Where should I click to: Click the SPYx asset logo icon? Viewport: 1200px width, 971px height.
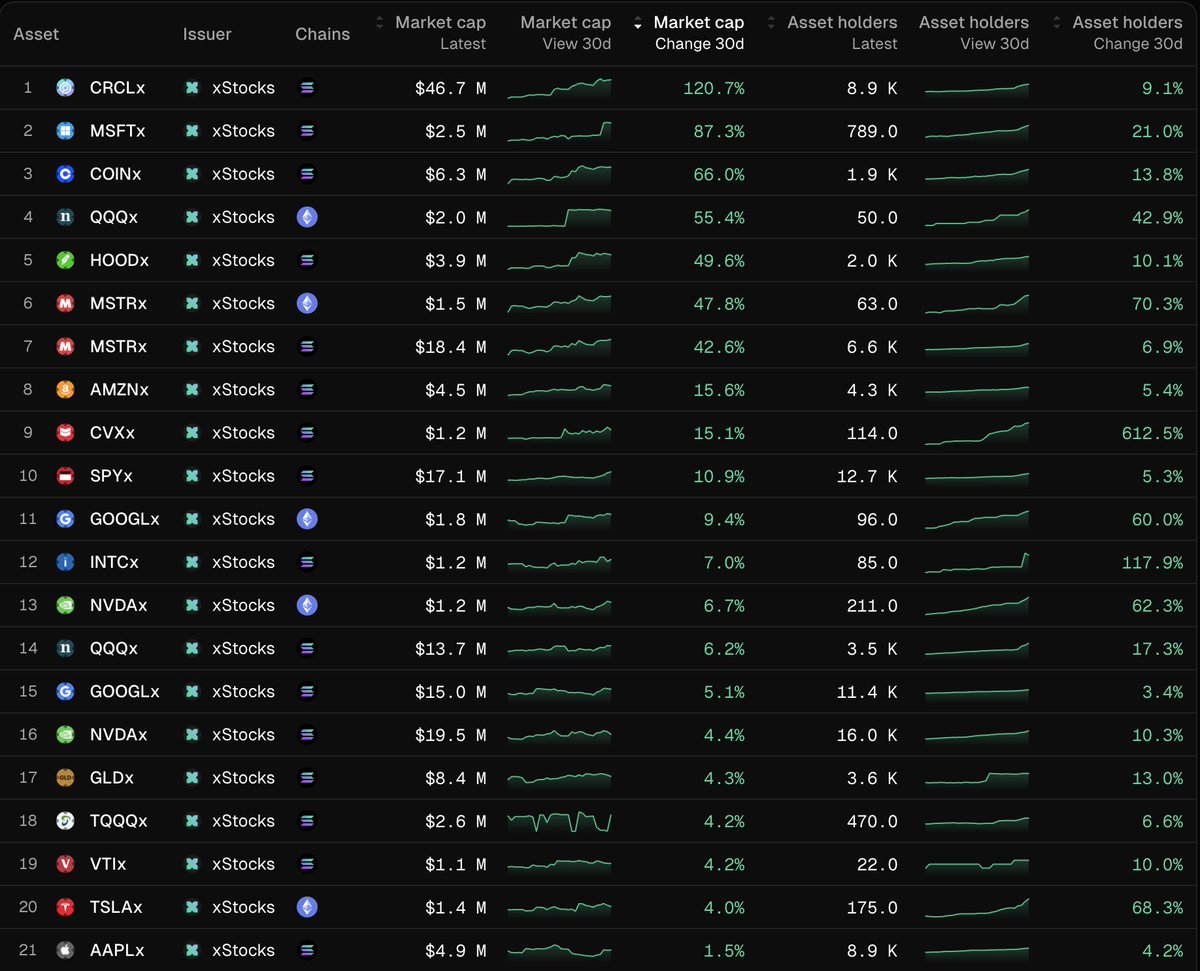[65, 476]
